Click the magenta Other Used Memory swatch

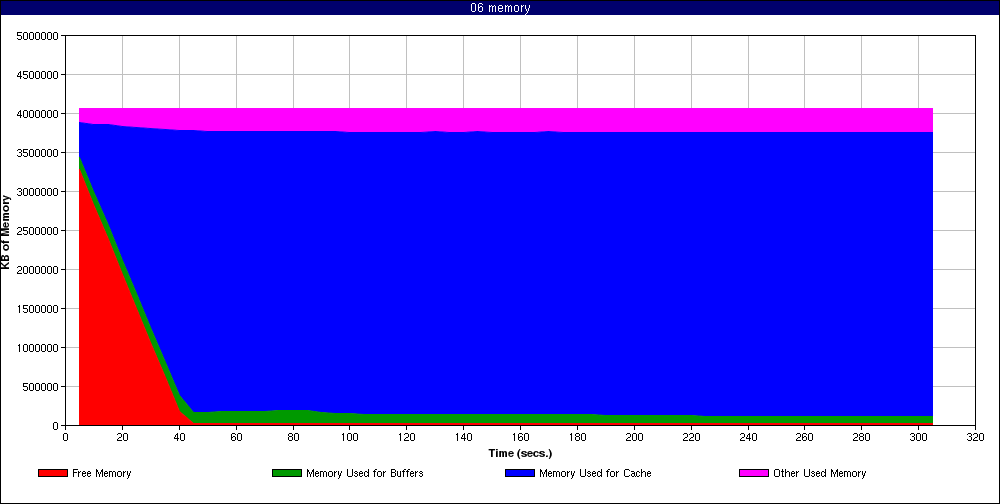754,473
